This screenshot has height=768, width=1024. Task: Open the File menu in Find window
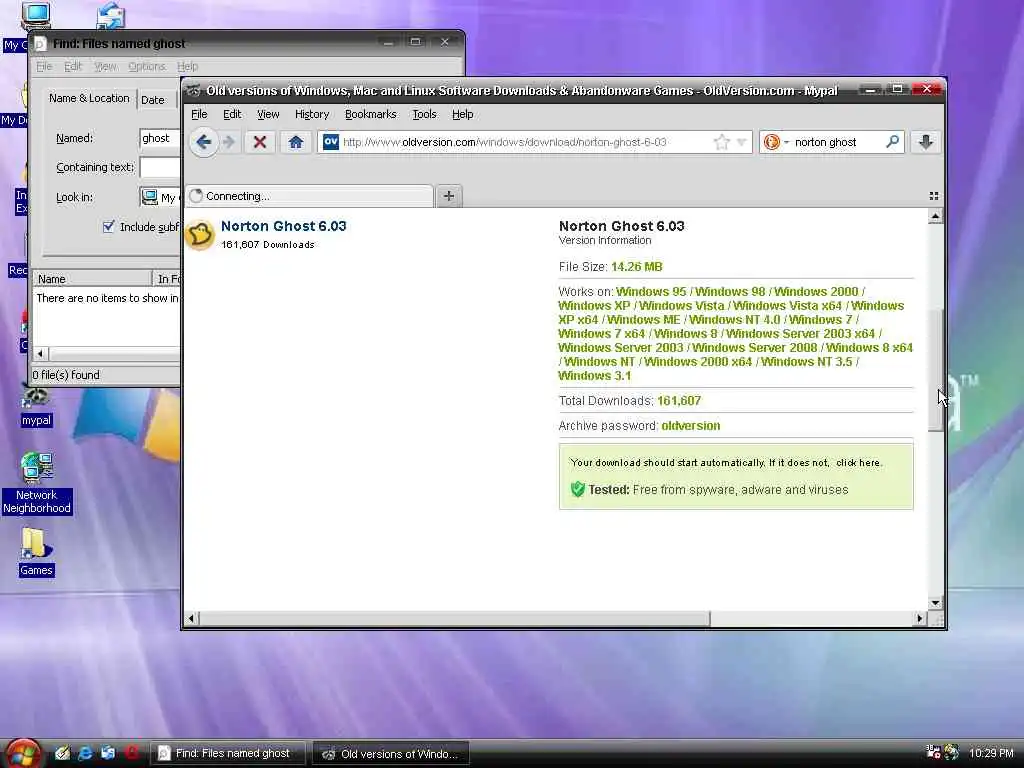pyautogui.click(x=44, y=66)
